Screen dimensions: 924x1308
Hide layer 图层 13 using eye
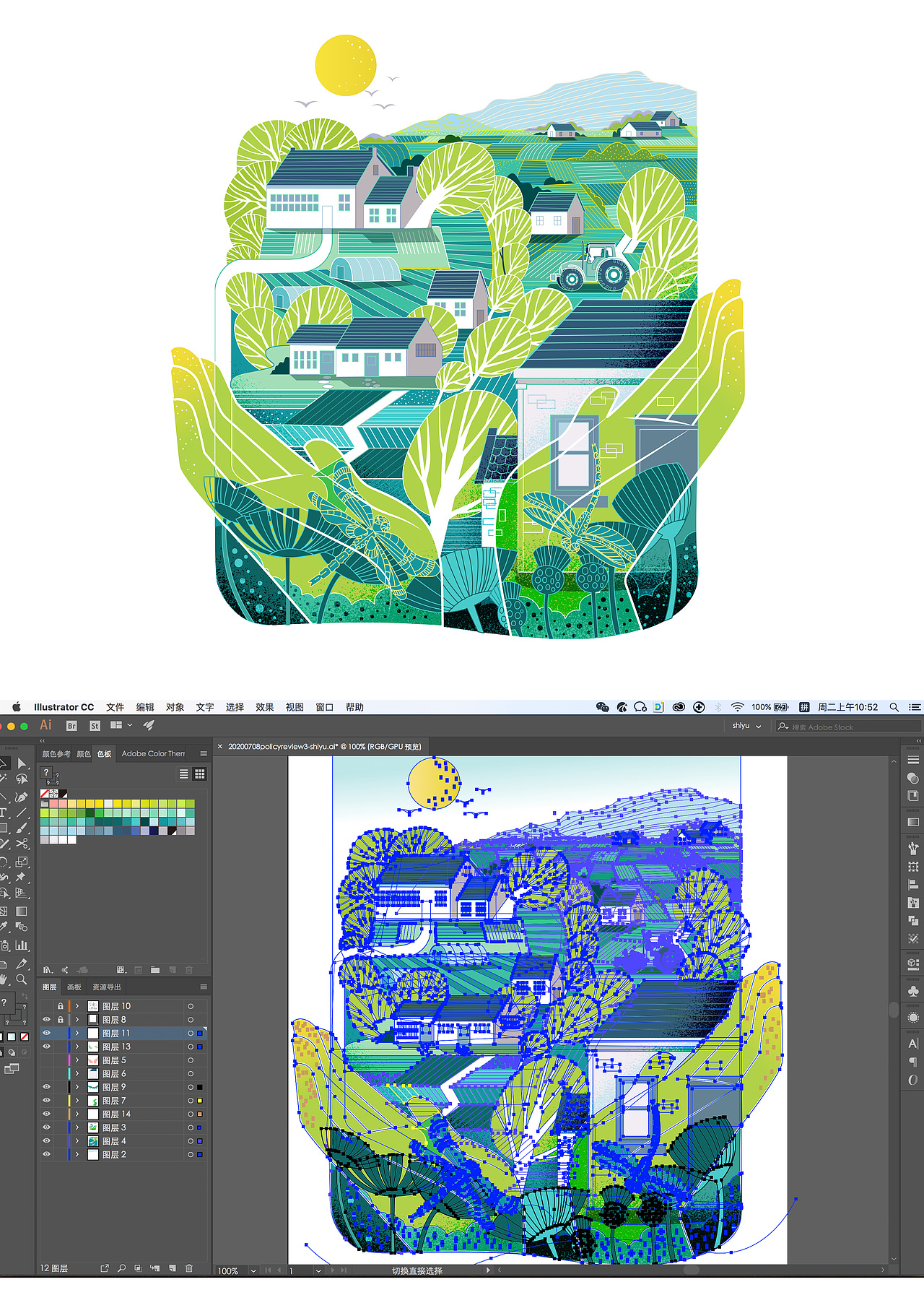47,1047
